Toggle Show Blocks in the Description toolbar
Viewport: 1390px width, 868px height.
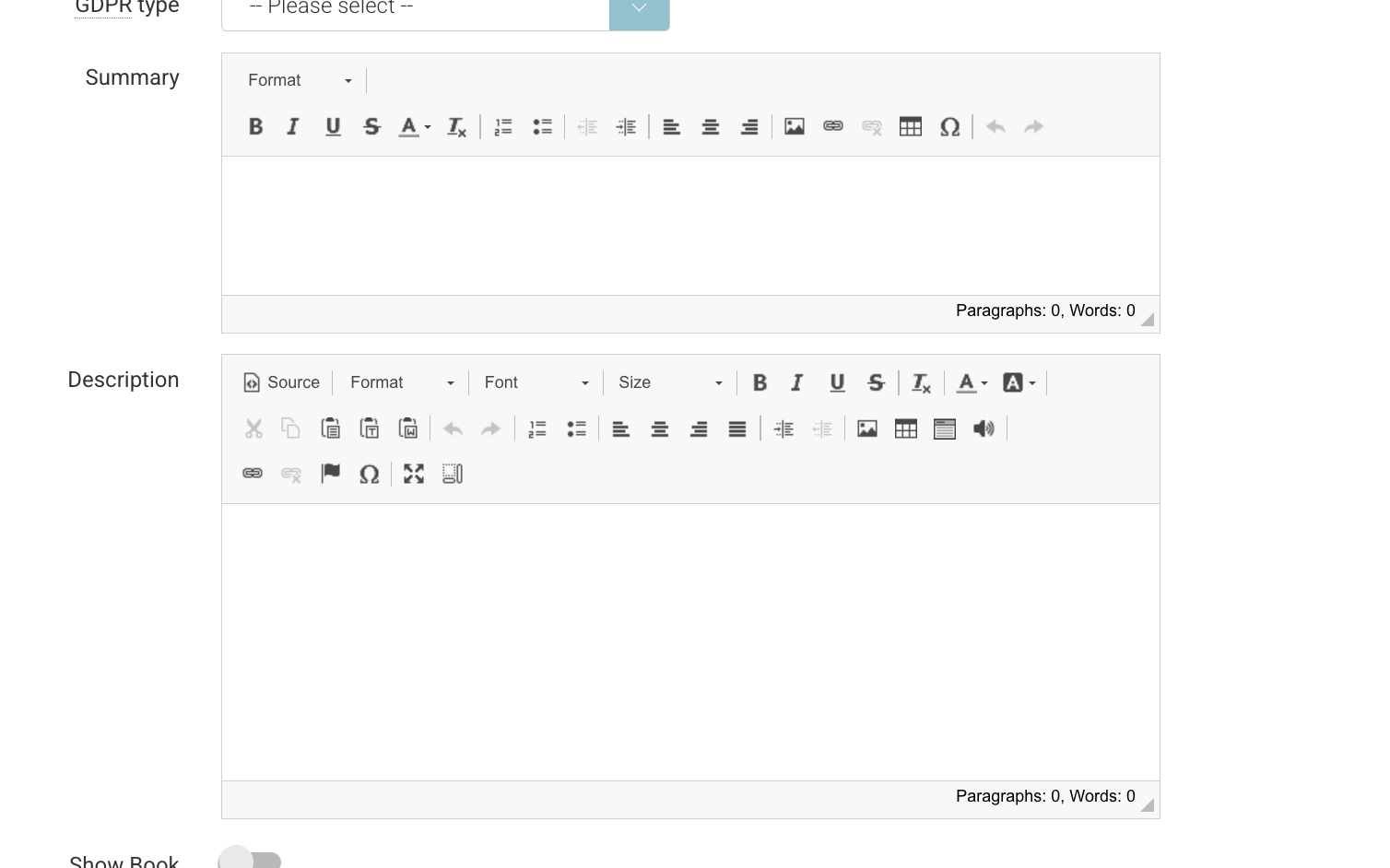pos(452,474)
